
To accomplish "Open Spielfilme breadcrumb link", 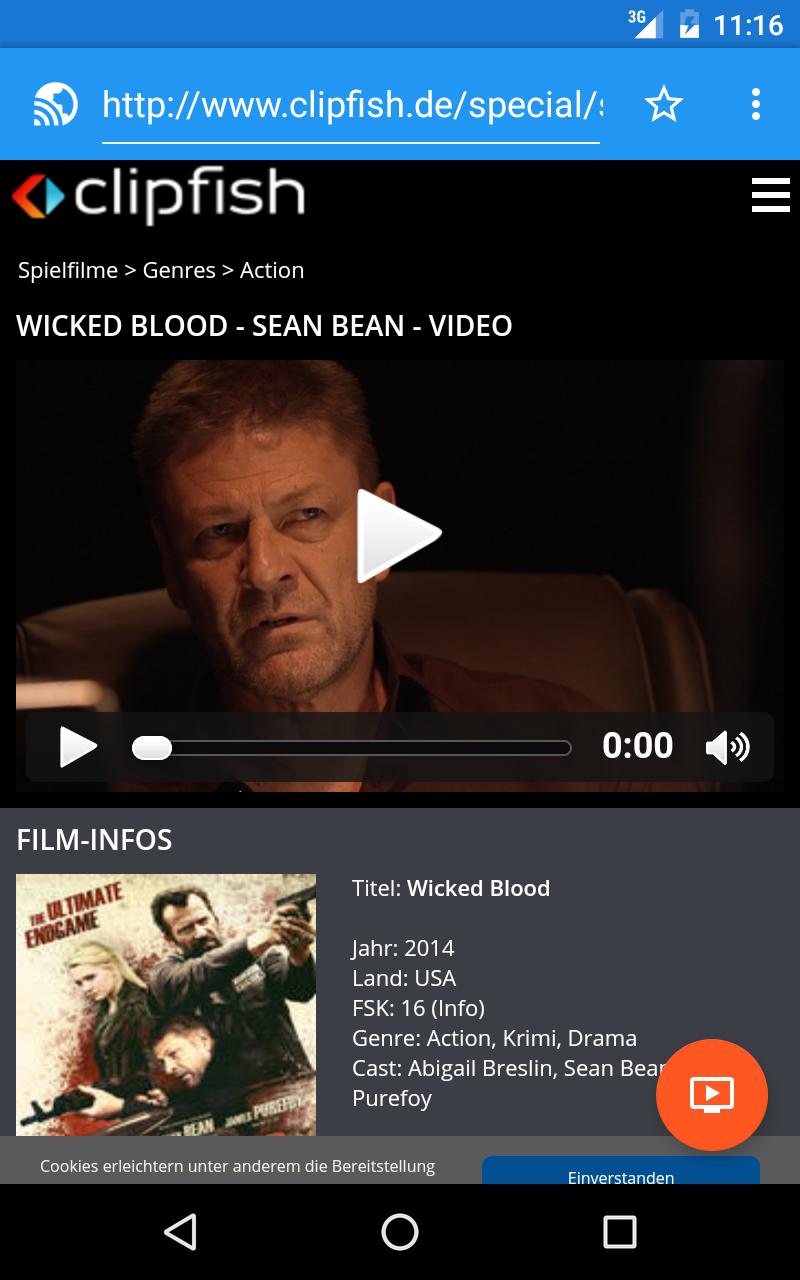I will tap(68, 270).
